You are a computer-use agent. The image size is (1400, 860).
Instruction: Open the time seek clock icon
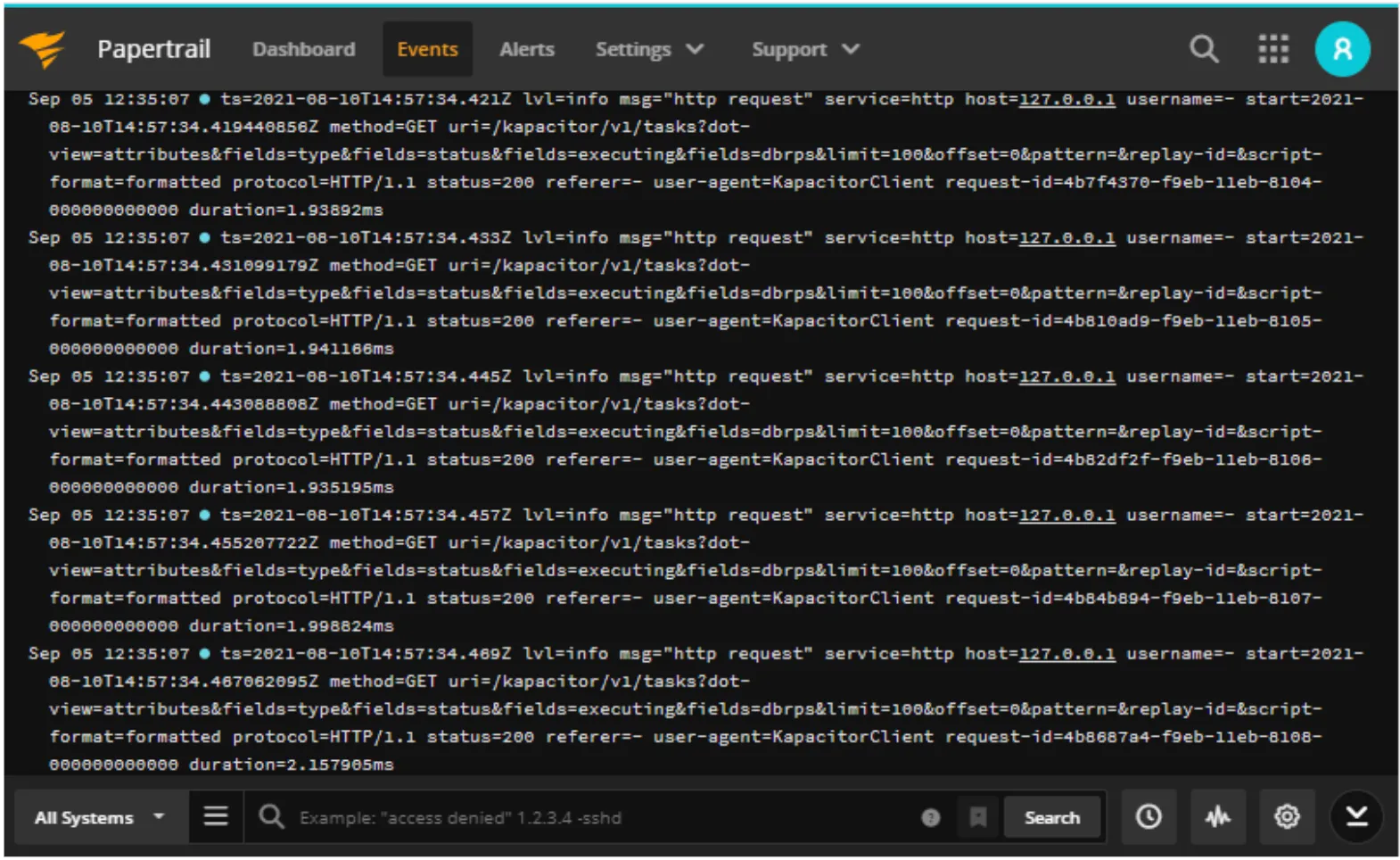(x=1149, y=816)
